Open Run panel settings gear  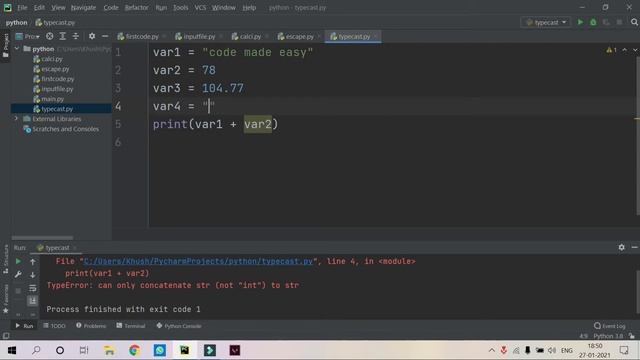(x=621, y=247)
